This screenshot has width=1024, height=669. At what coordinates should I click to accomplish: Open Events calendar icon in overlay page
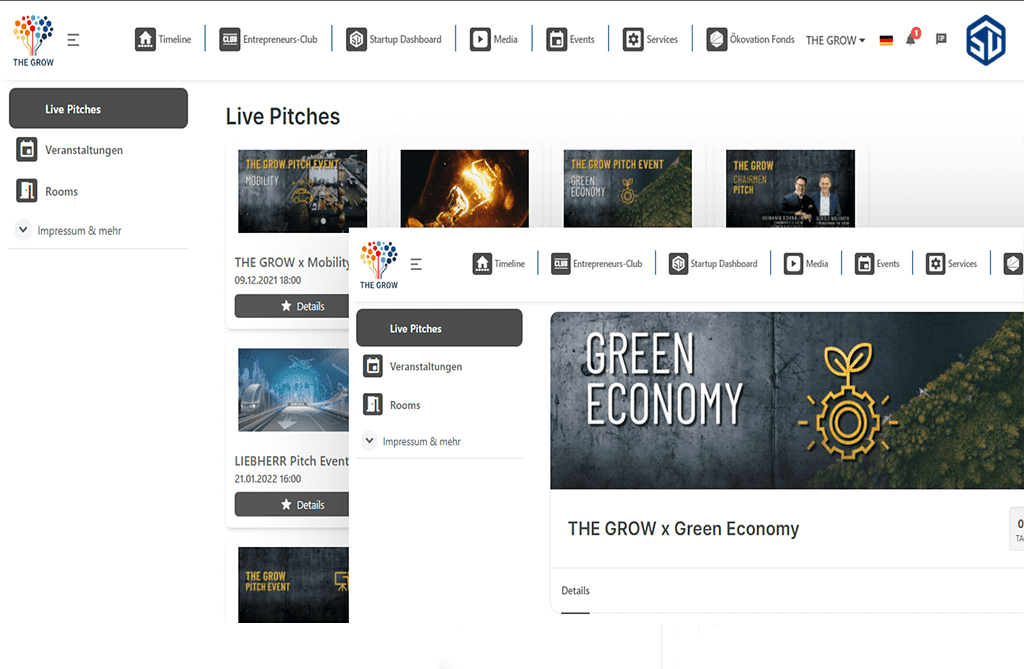point(865,263)
